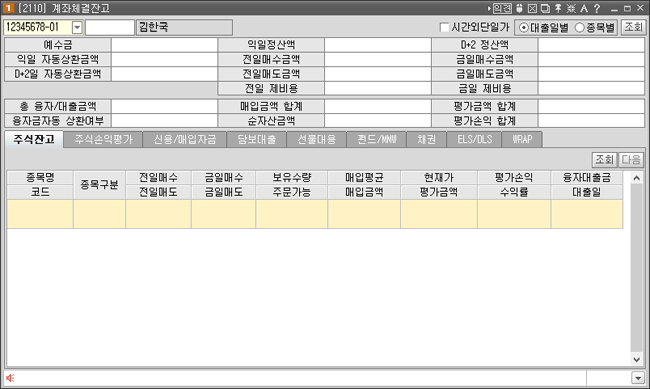Screen dimensions: 650x389
Task: Click the empty password field beside account number
Action: coord(110,28)
